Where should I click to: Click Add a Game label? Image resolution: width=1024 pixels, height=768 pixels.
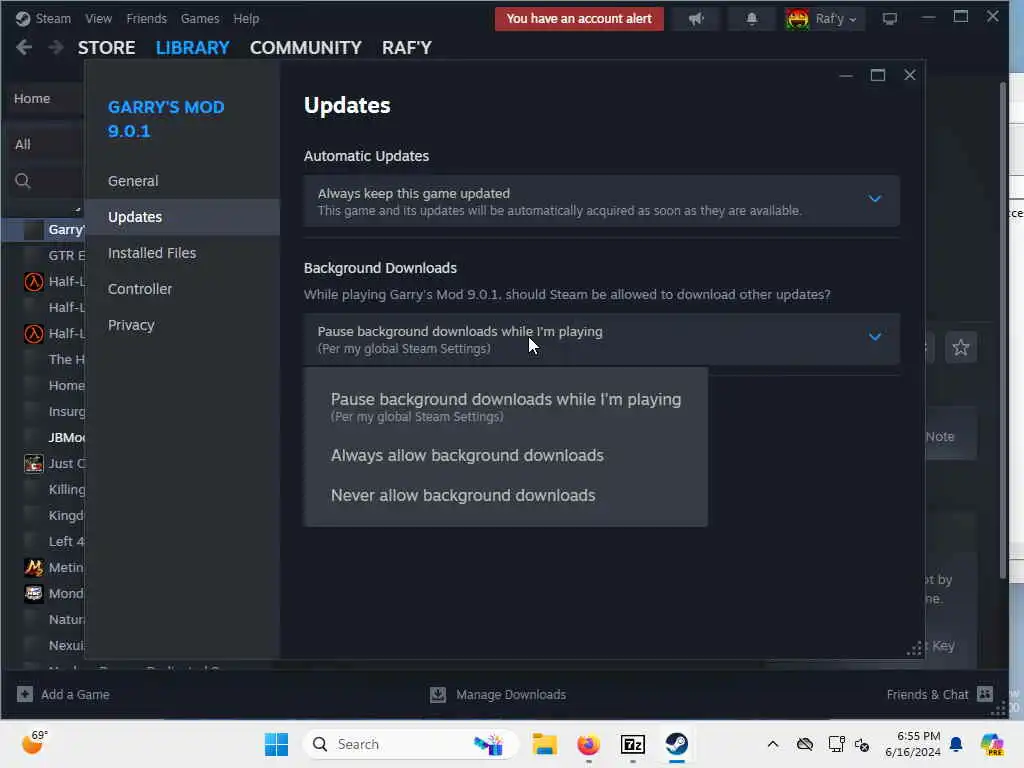(x=75, y=694)
